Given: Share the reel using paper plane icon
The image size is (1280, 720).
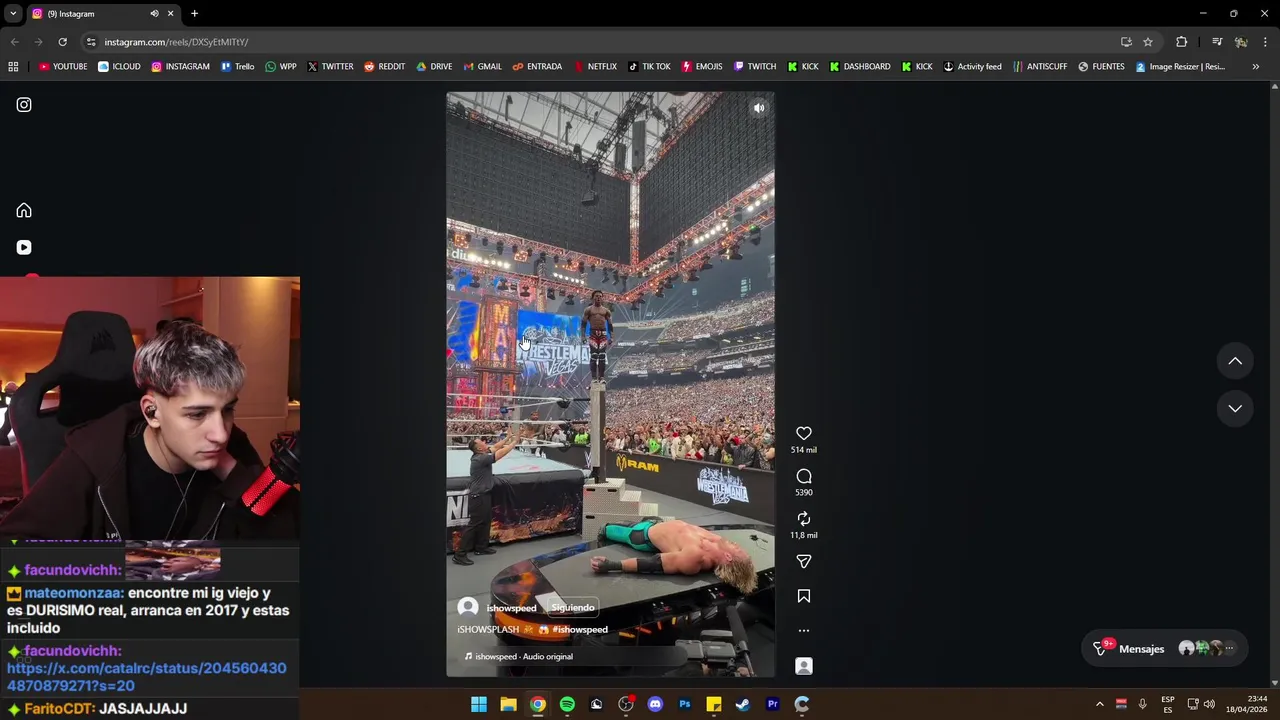Looking at the screenshot, I should pos(804,562).
